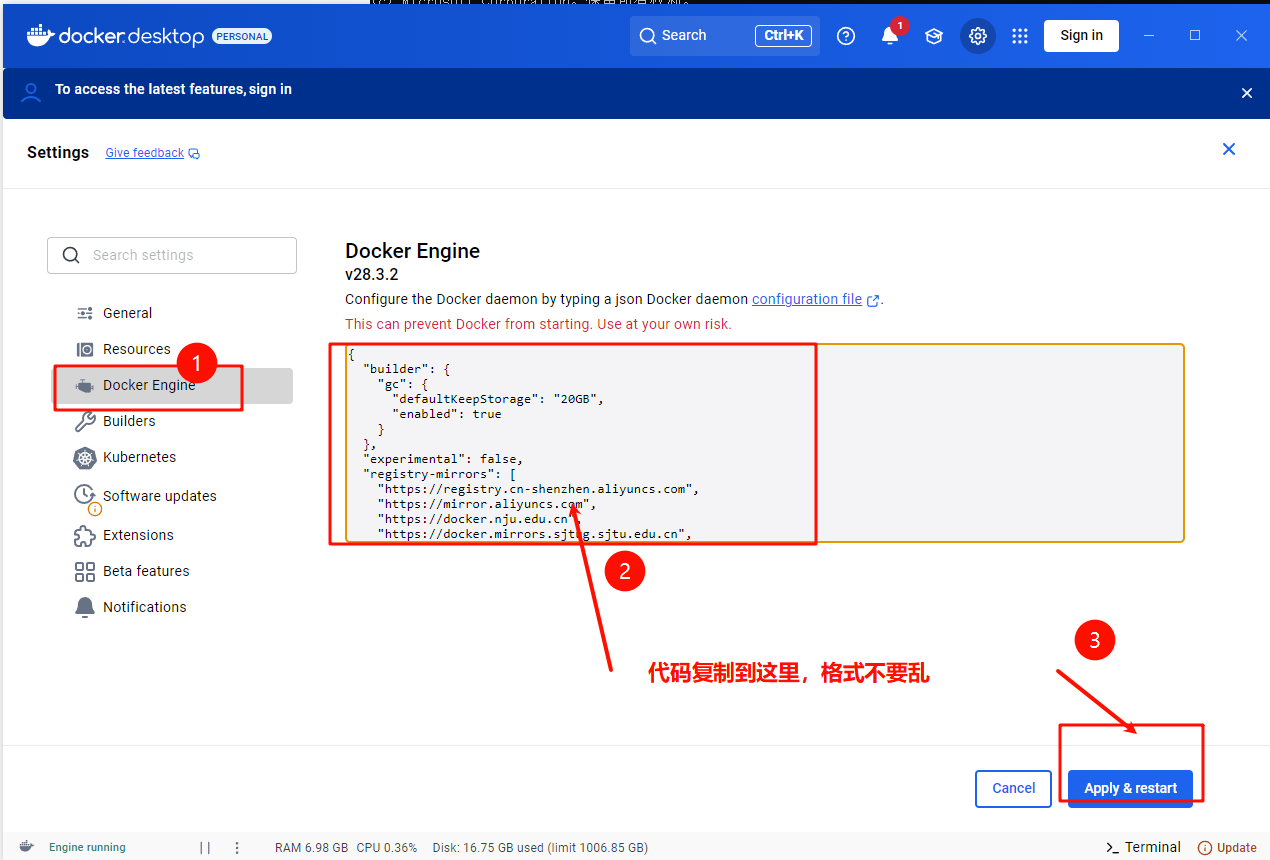Open the apps grid icon
Screen dimensions: 1270x860
1020,36
